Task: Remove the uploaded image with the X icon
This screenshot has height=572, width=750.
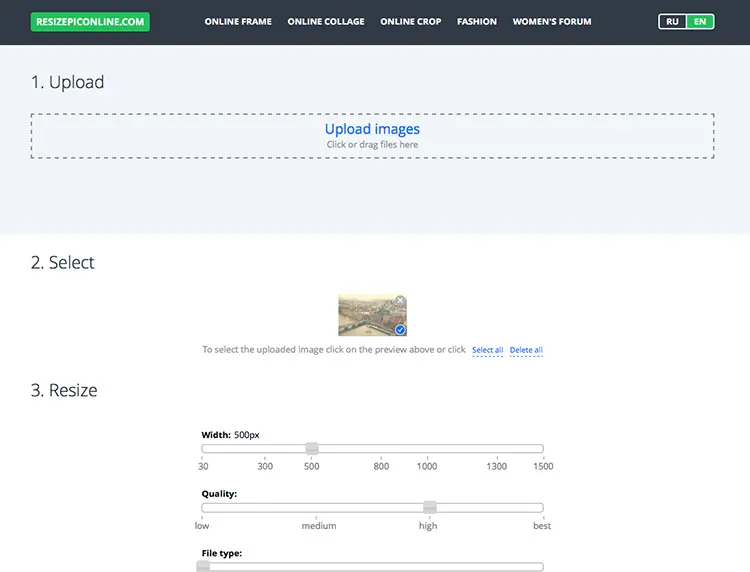Action: [x=400, y=300]
